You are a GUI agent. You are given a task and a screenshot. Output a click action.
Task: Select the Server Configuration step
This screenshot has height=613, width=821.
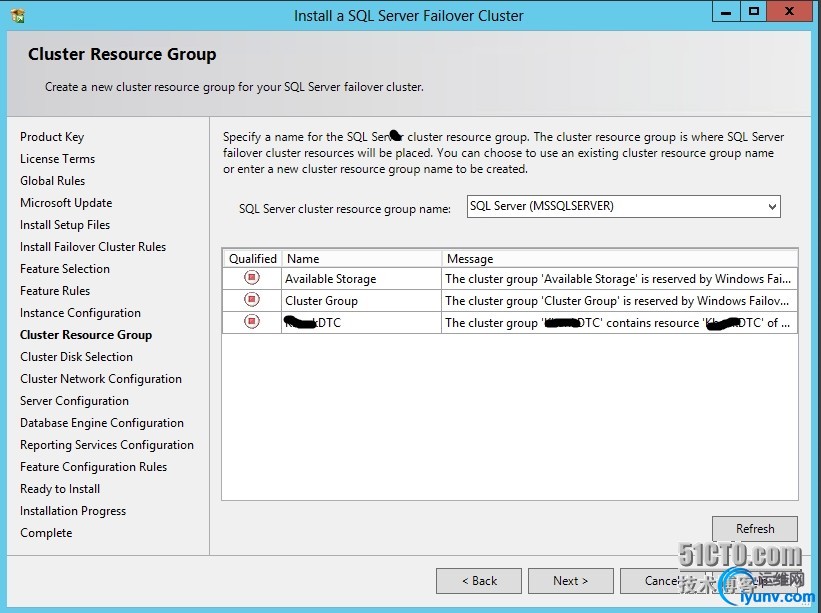[x=74, y=401]
